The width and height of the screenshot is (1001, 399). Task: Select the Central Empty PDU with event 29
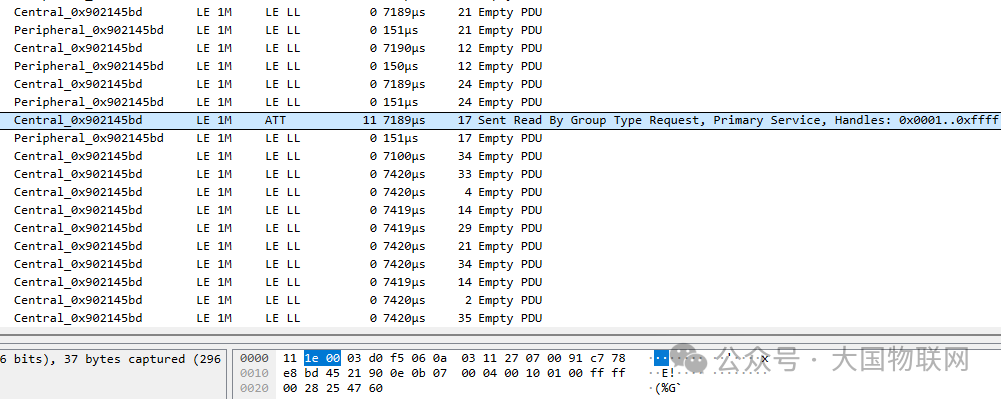point(500,228)
